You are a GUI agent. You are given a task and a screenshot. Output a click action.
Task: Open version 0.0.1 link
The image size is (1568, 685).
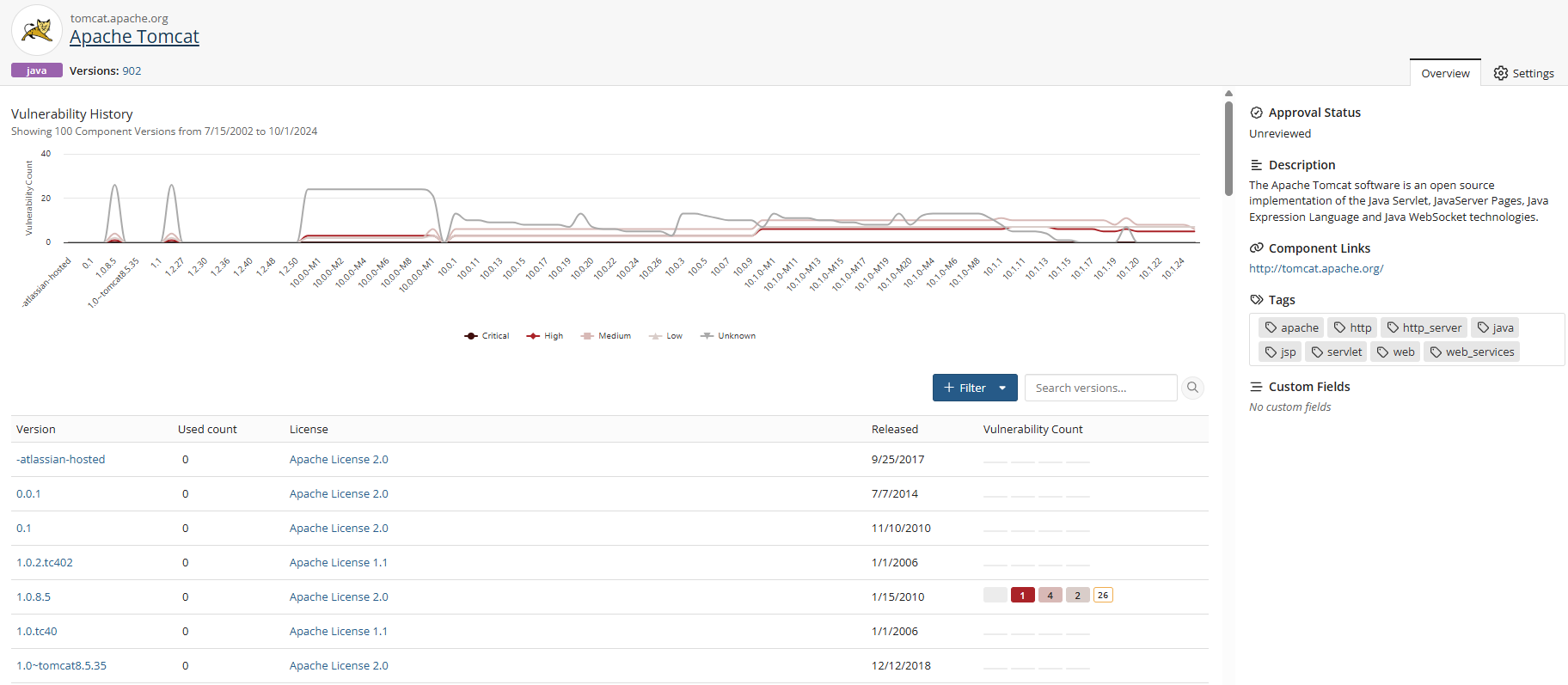[28, 493]
